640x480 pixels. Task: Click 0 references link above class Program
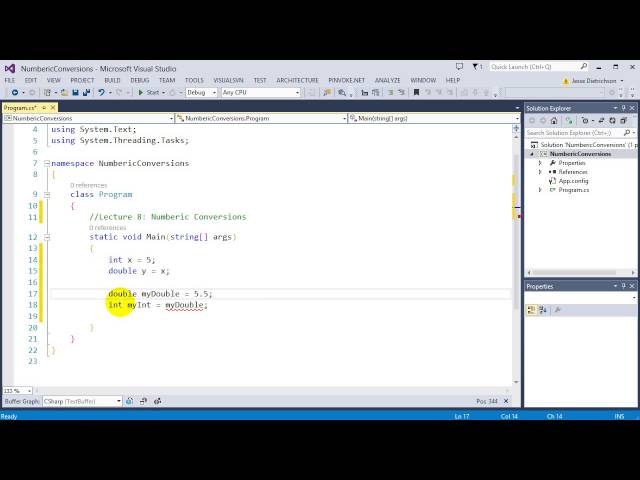(x=89, y=185)
